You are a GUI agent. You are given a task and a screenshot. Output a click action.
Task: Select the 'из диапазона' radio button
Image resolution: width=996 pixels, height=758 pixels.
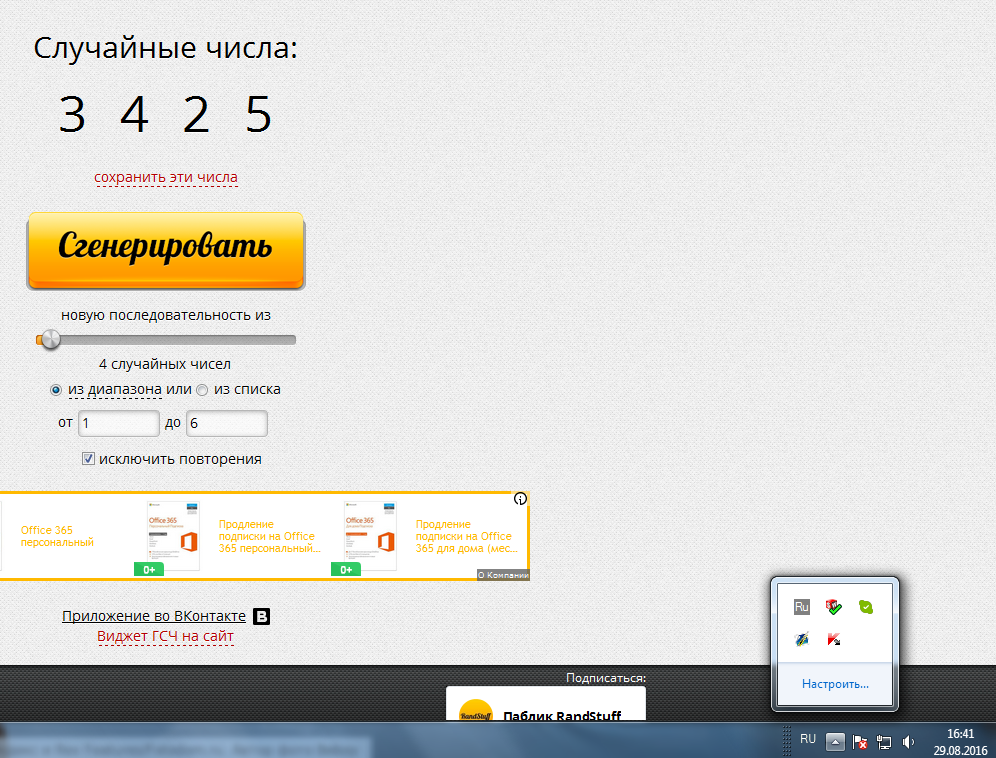point(56,389)
